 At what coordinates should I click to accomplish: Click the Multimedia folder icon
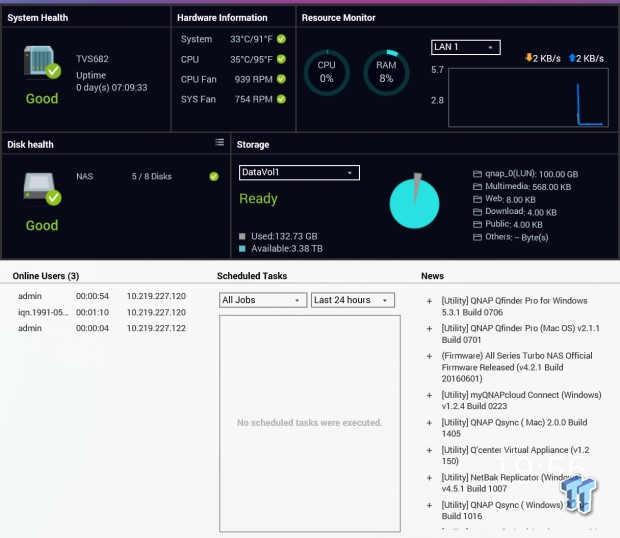(x=477, y=187)
